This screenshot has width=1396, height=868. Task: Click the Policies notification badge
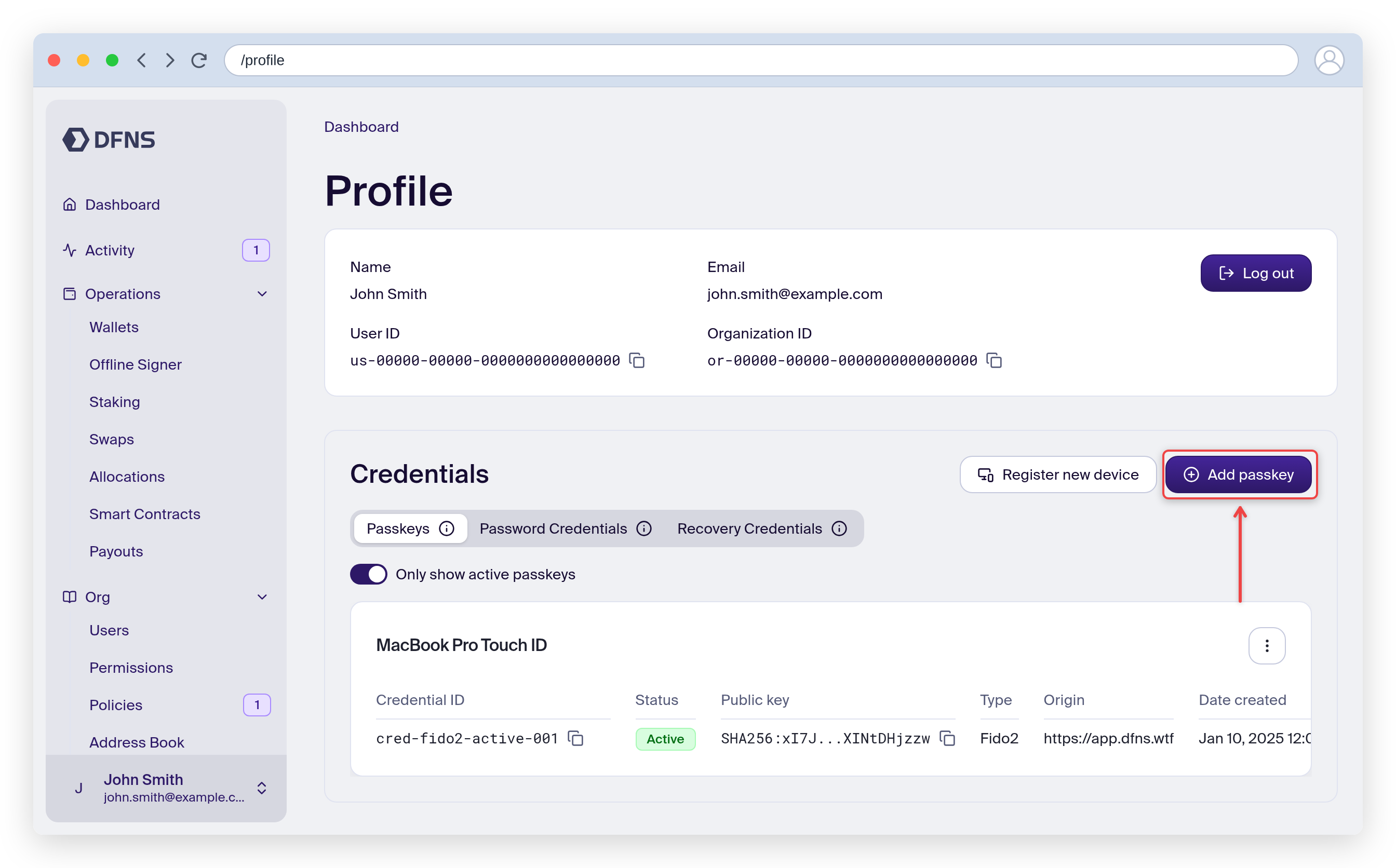click(257, 705)
